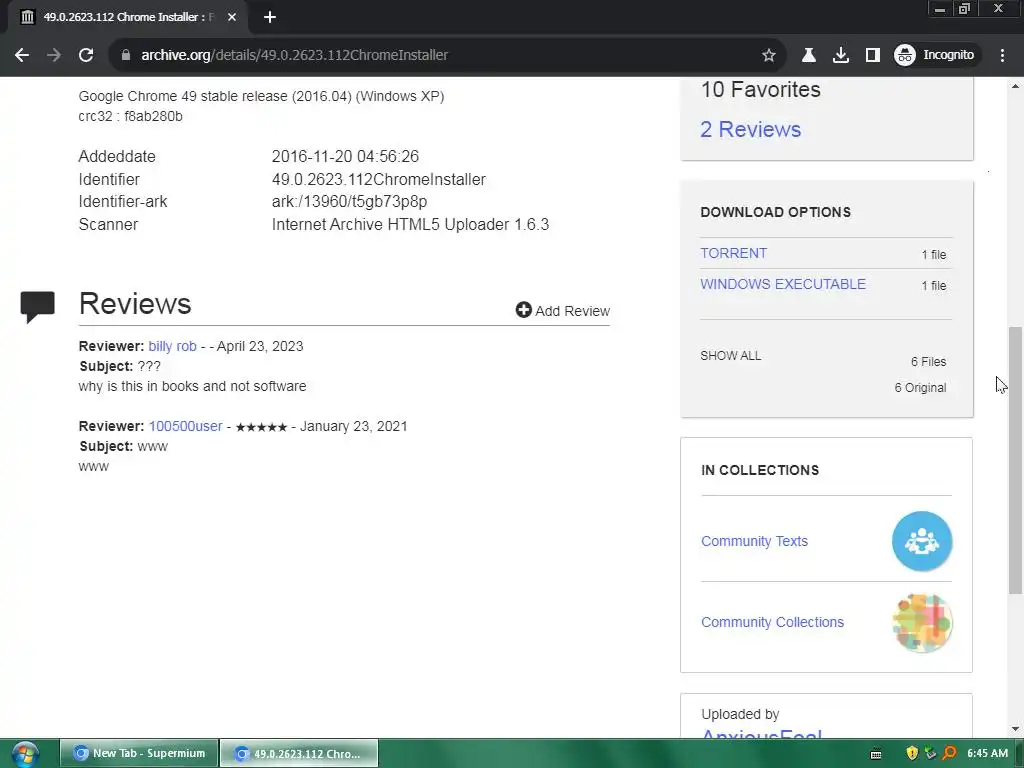Click the Community Collections colorful thumbnail
This screenshot has width=1024, height=768.
point(922,623)
